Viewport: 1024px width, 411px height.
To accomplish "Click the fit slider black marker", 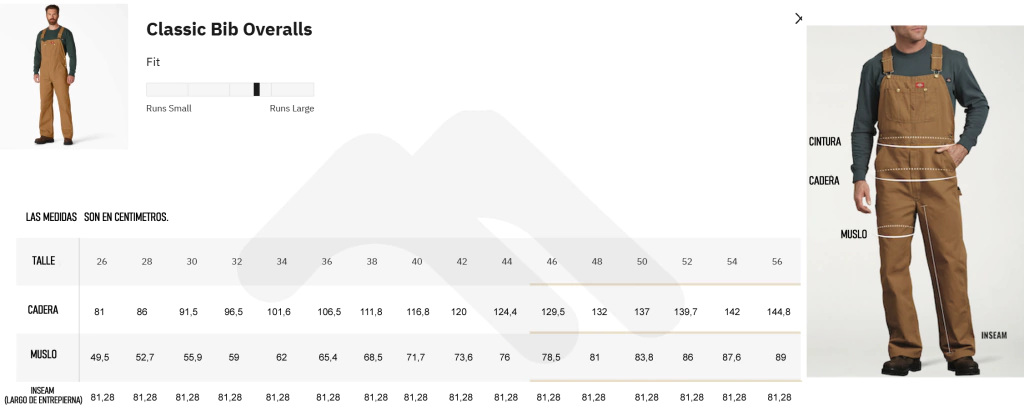I will pos(257,90).
